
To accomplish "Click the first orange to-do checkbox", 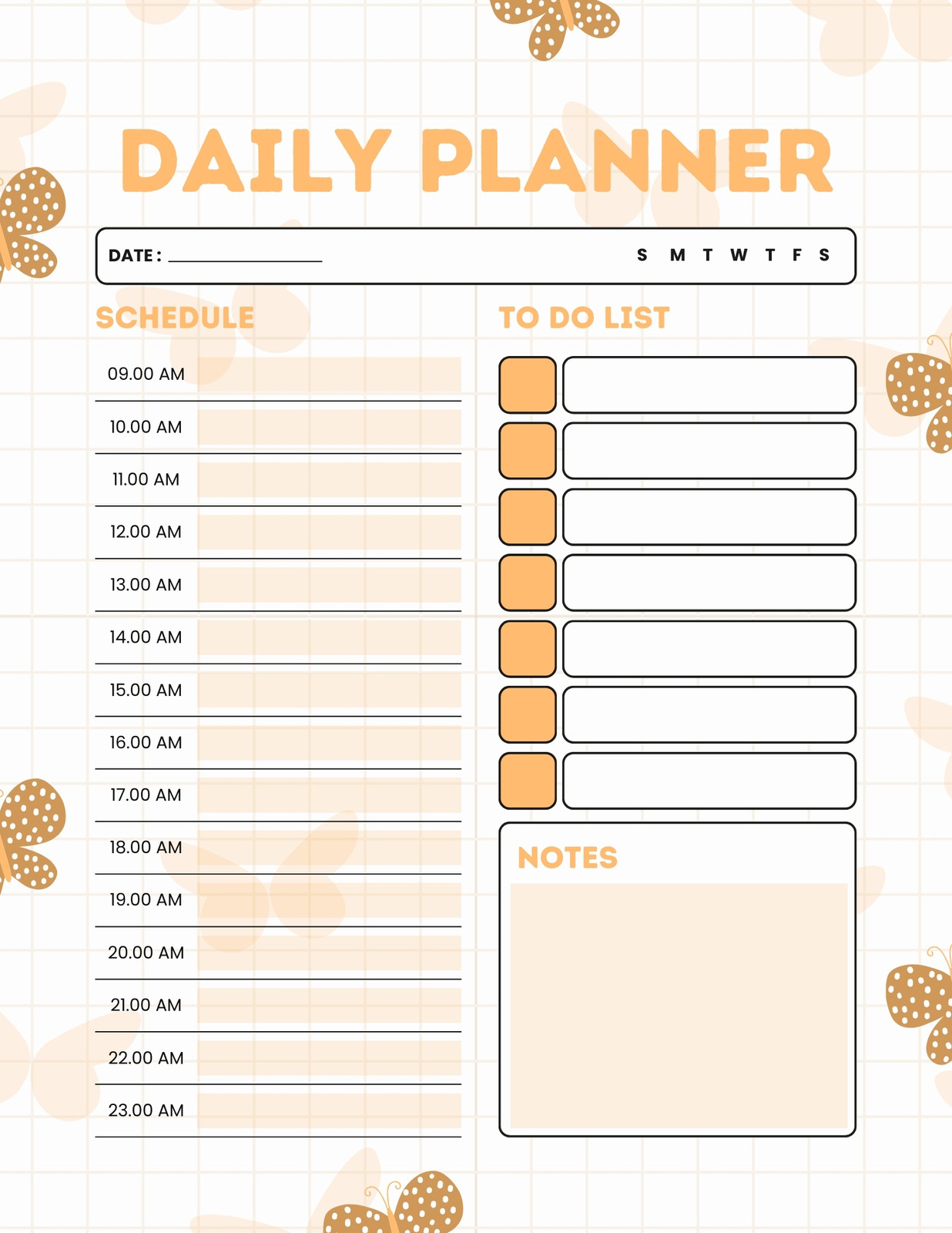I will tap(528, 385).
